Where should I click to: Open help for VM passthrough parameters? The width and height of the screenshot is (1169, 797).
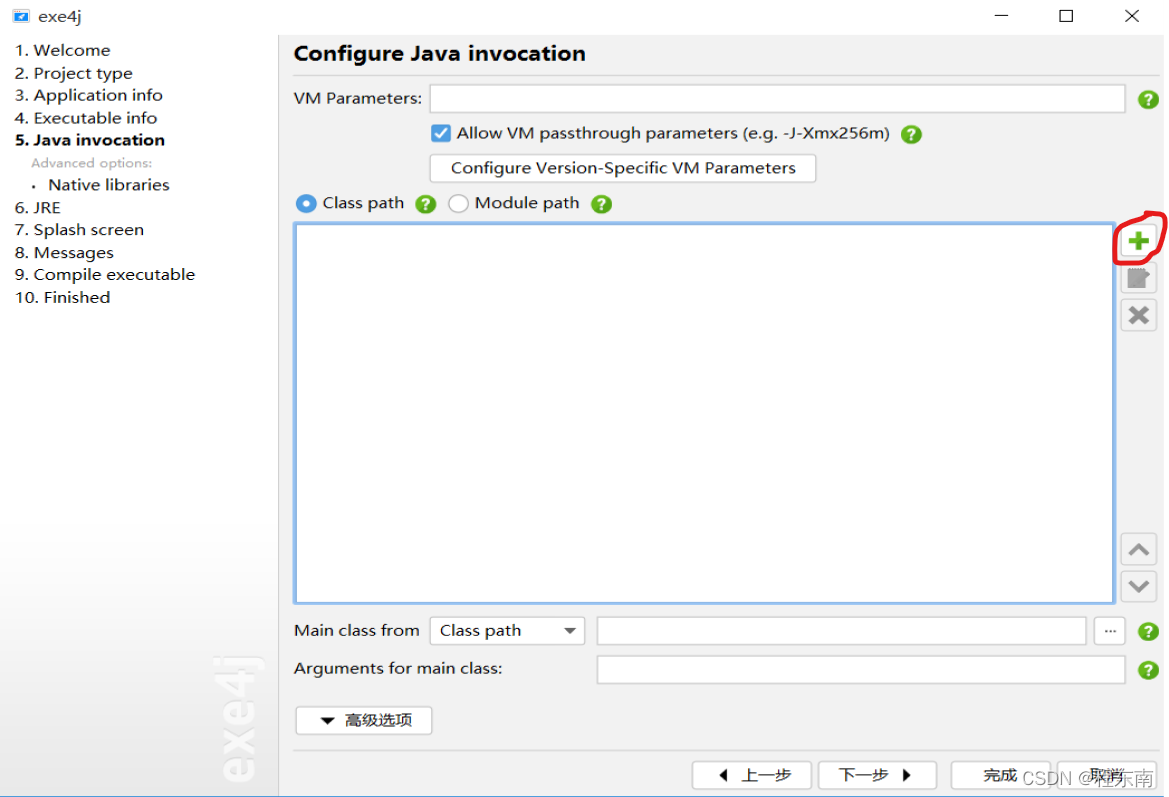point(911,134)
